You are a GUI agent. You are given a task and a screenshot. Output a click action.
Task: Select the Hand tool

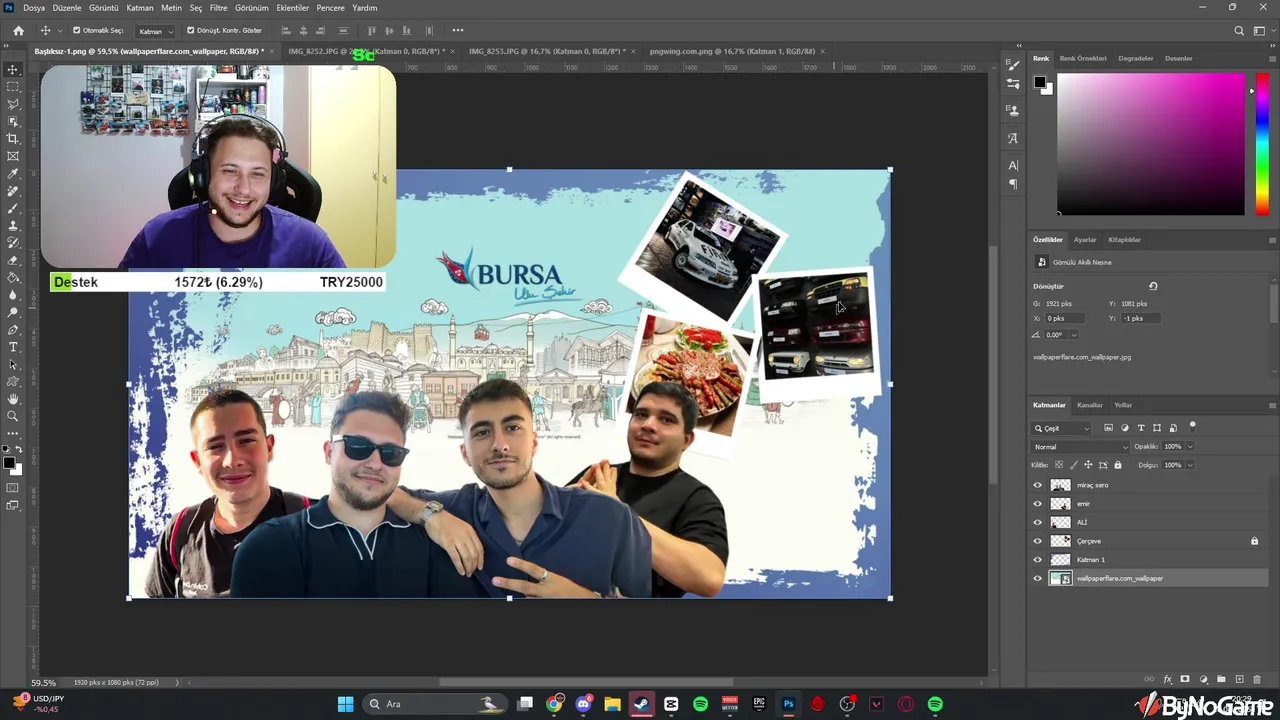pos(13,399)
